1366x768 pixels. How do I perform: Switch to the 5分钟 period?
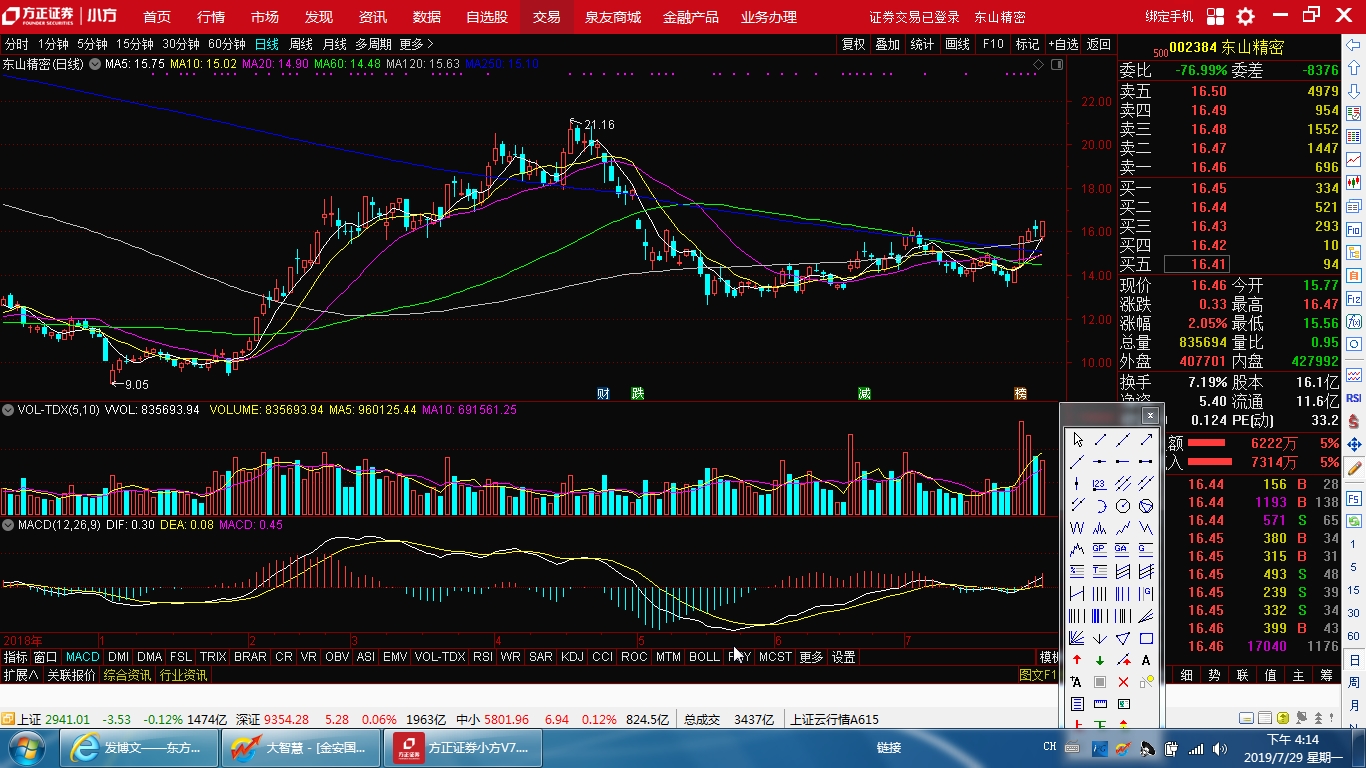pos(92,44)
